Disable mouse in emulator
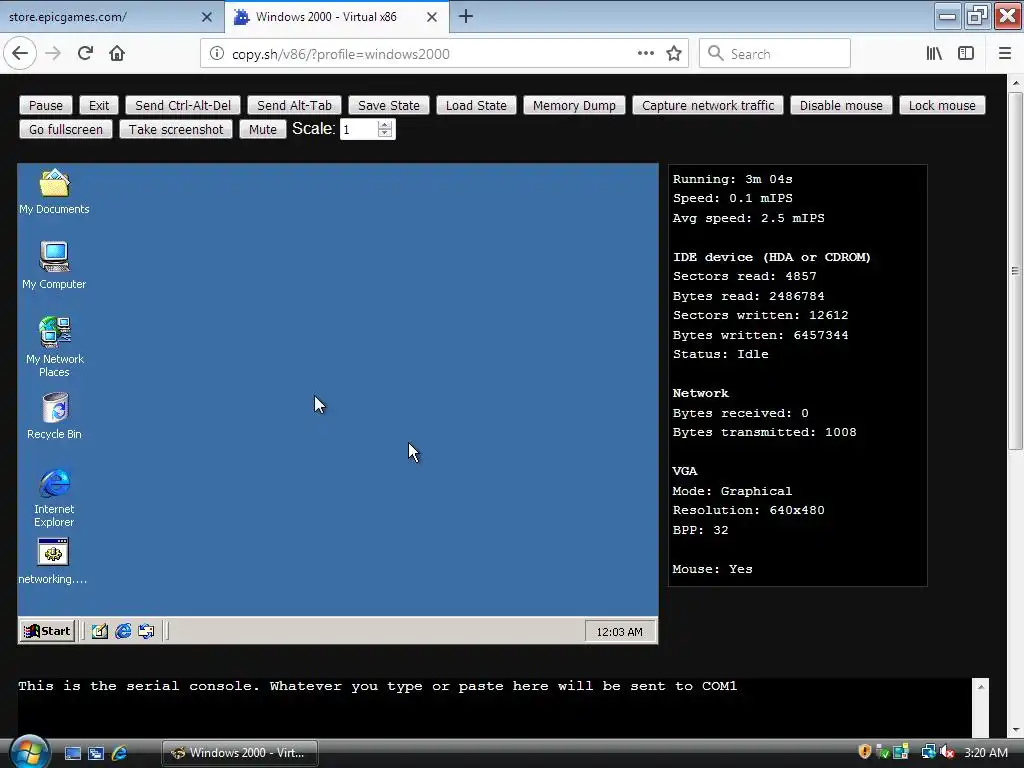 tap(841, 105)
